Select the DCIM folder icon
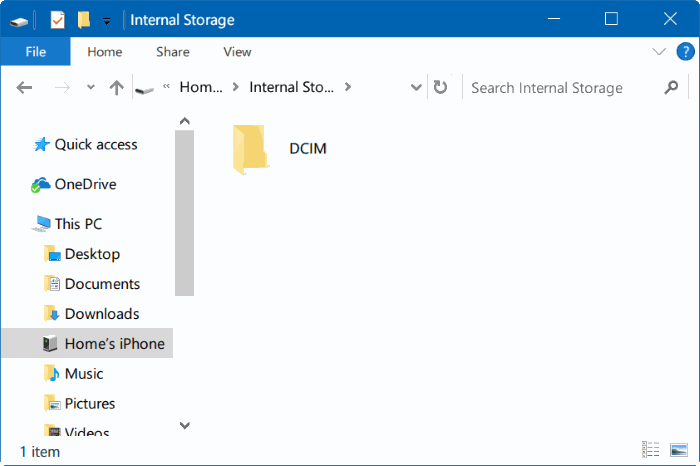 250,150
